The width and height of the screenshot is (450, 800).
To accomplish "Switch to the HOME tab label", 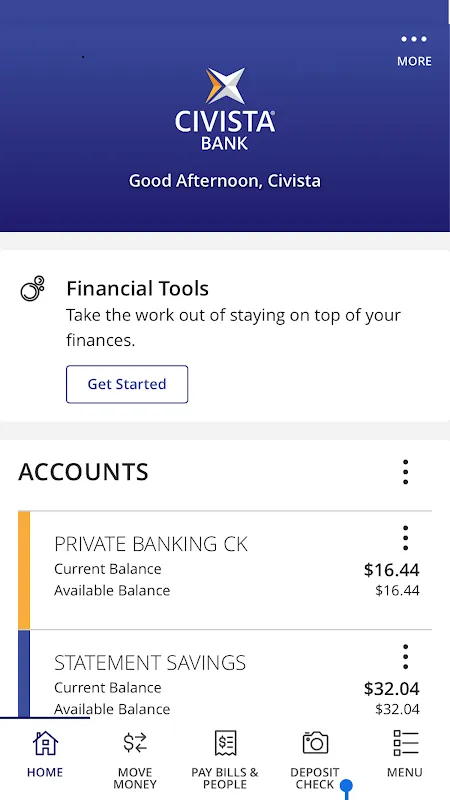I will pos(45,772).
